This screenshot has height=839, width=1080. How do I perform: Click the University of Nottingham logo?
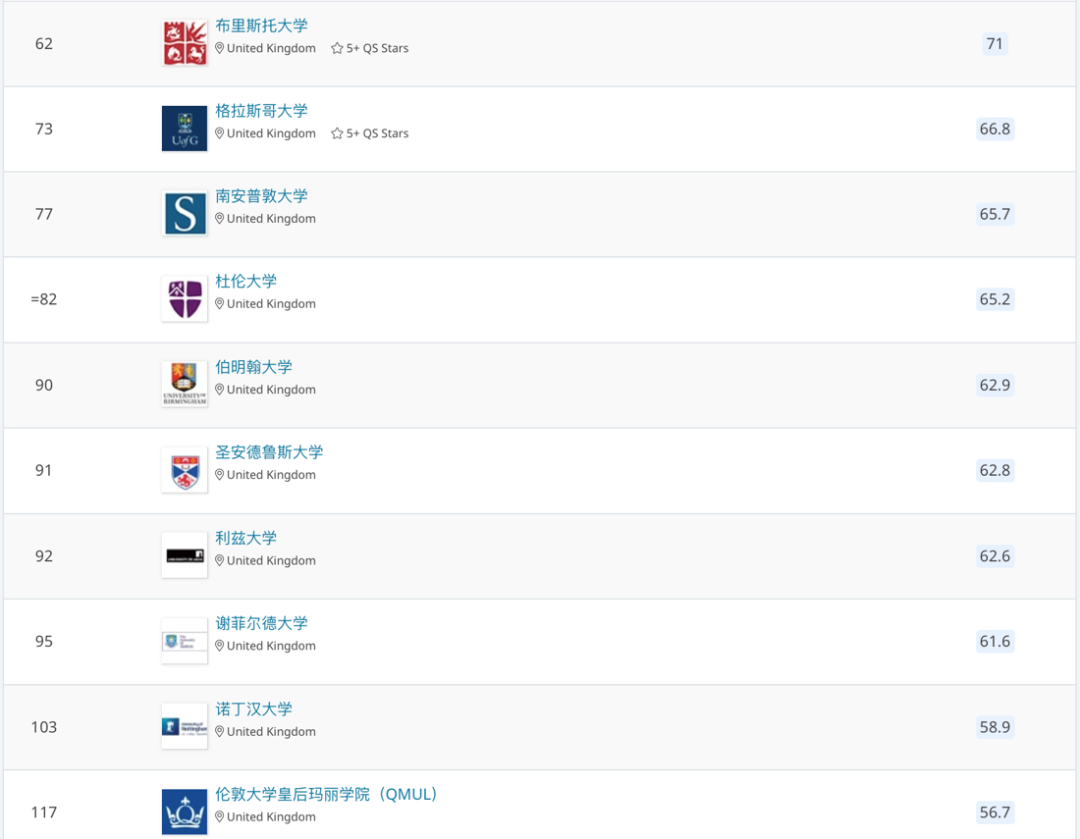click(x=184, y=726)
